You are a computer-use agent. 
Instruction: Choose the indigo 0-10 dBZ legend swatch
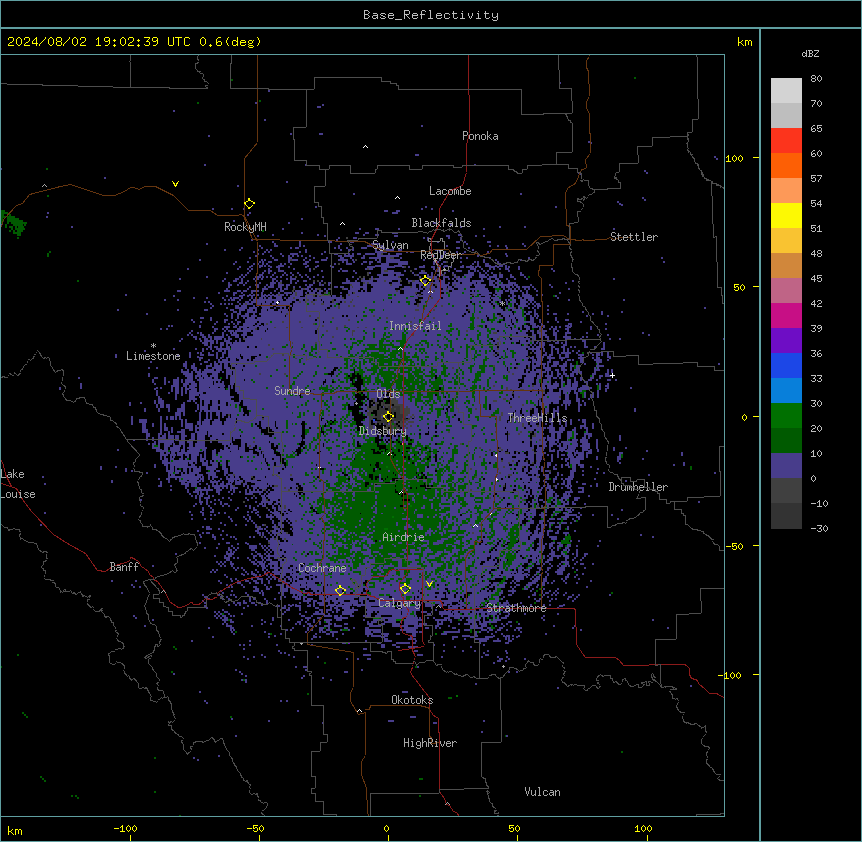pyautogui.click(x=786, y=466)
